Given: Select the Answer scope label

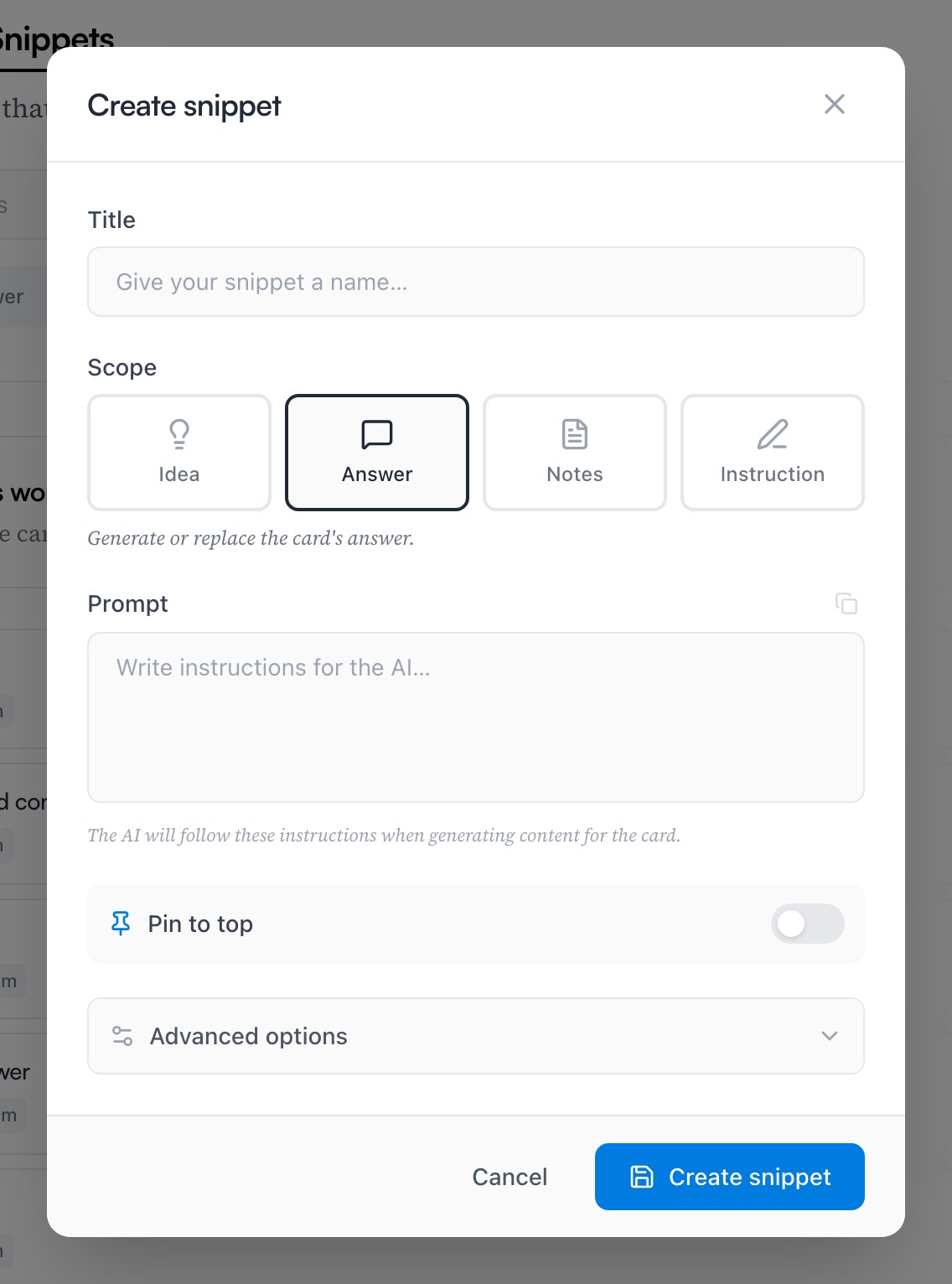Looking at the screenshot, I should pos(377,474).
